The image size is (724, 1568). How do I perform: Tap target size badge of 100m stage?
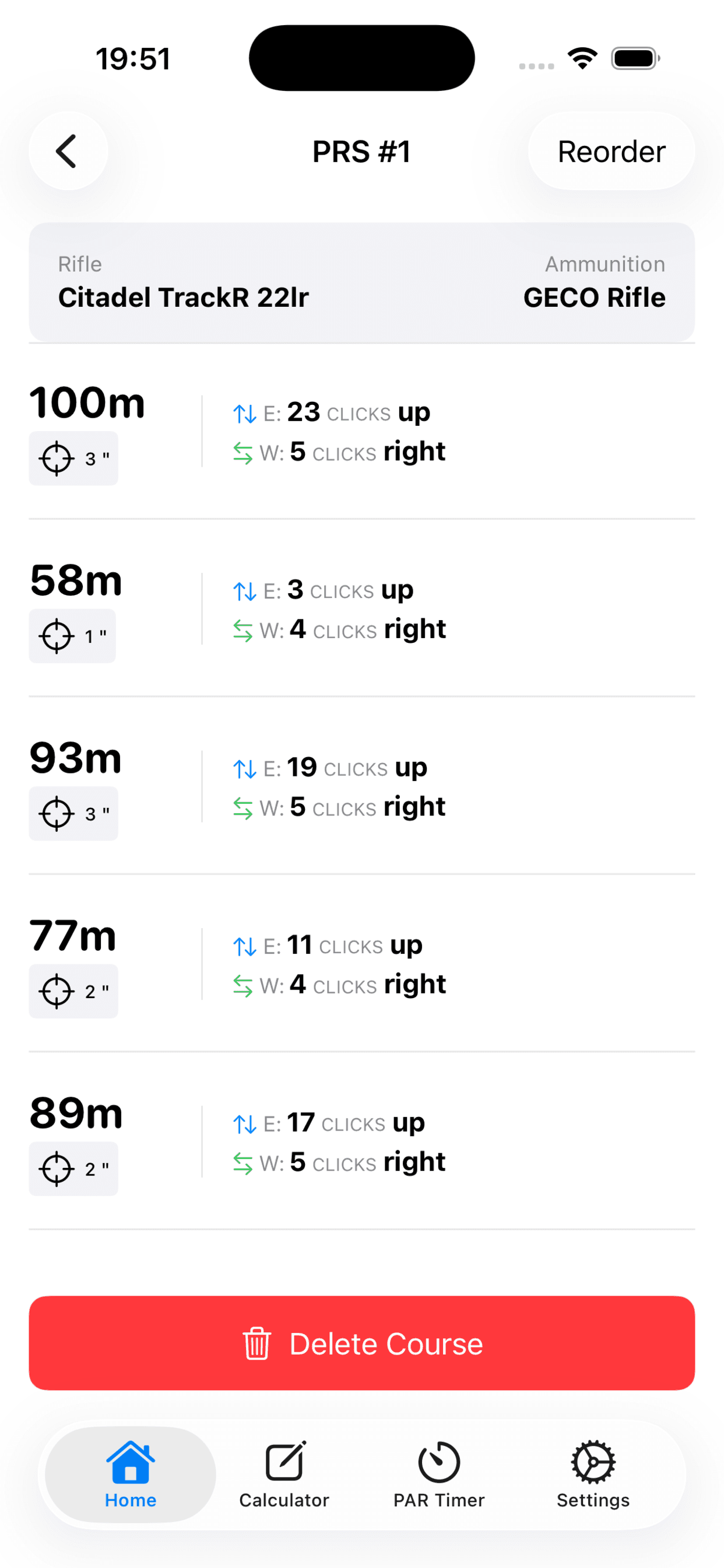click(x=73, y=459)
